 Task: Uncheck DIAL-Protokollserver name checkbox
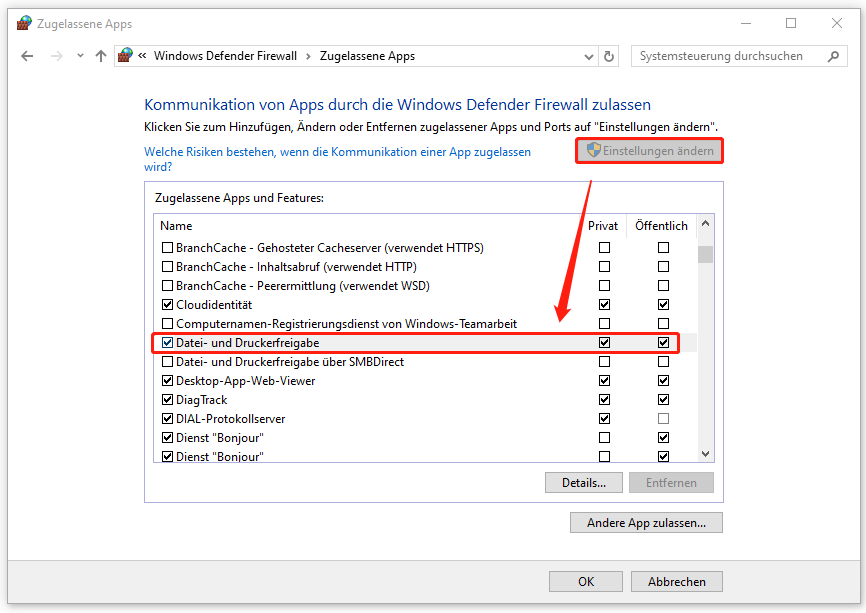(x=167, y=419)
